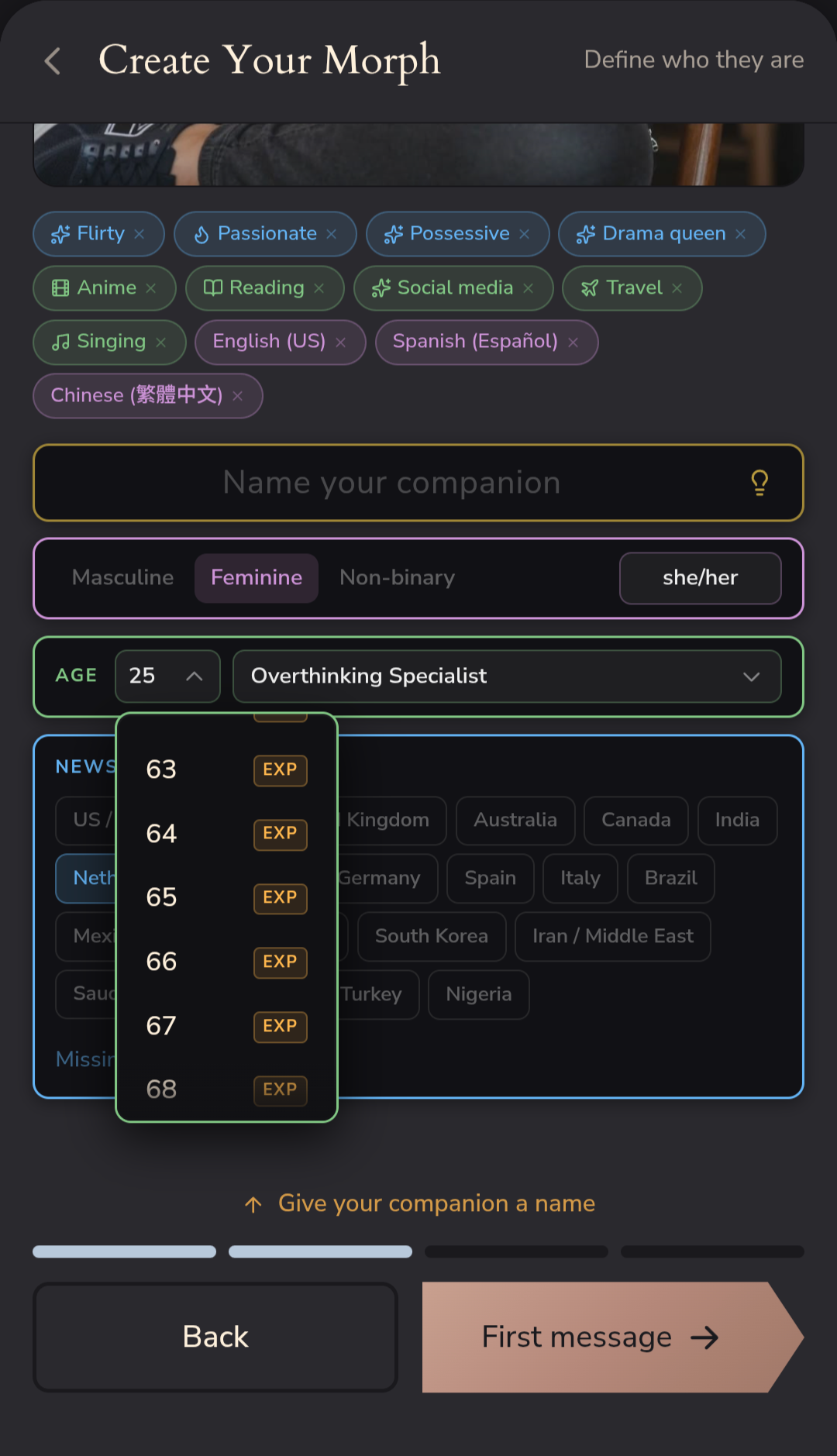Click the lightbulb name suggestion icon

point(759,483)
